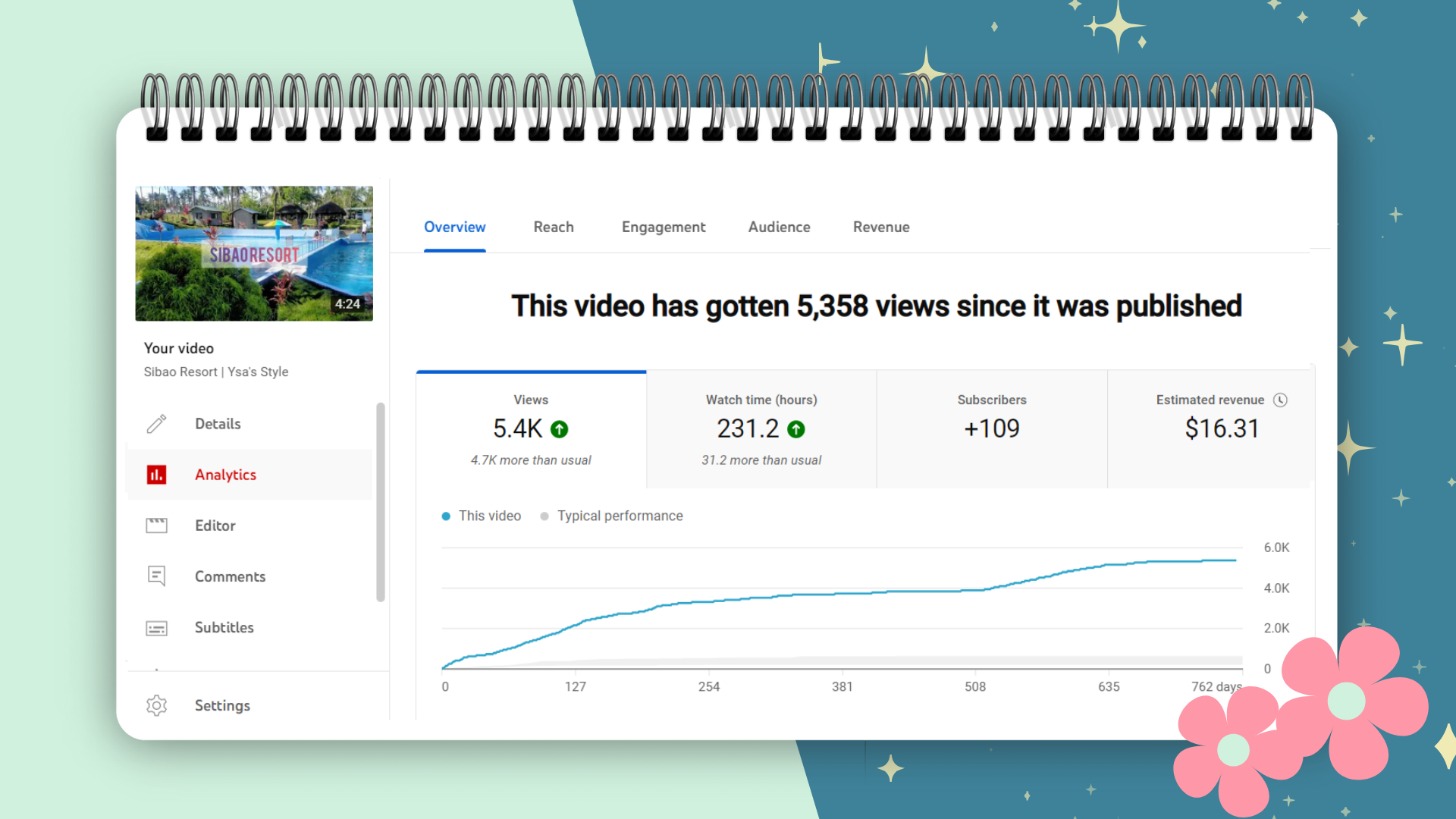Click the Sibao Resort video thumbnail
The height and width of the screenshot is (819, 1456).
(x=254, y=253)
